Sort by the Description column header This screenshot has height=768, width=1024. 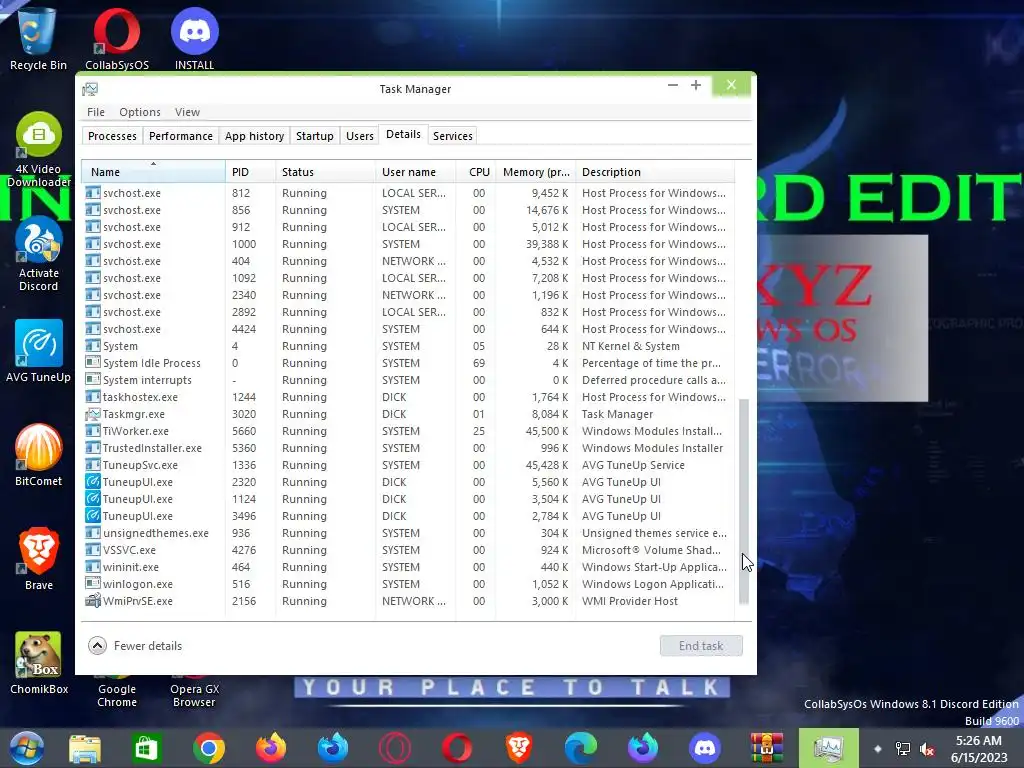click(655, 172)
